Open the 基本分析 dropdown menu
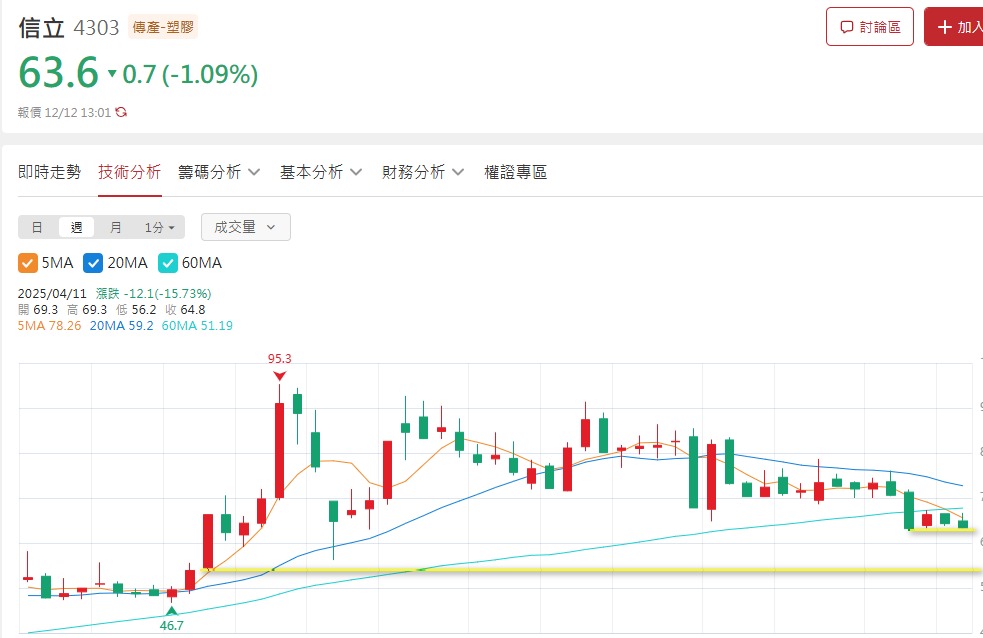This screenshot has height=638, width=983. click(320, 172)
